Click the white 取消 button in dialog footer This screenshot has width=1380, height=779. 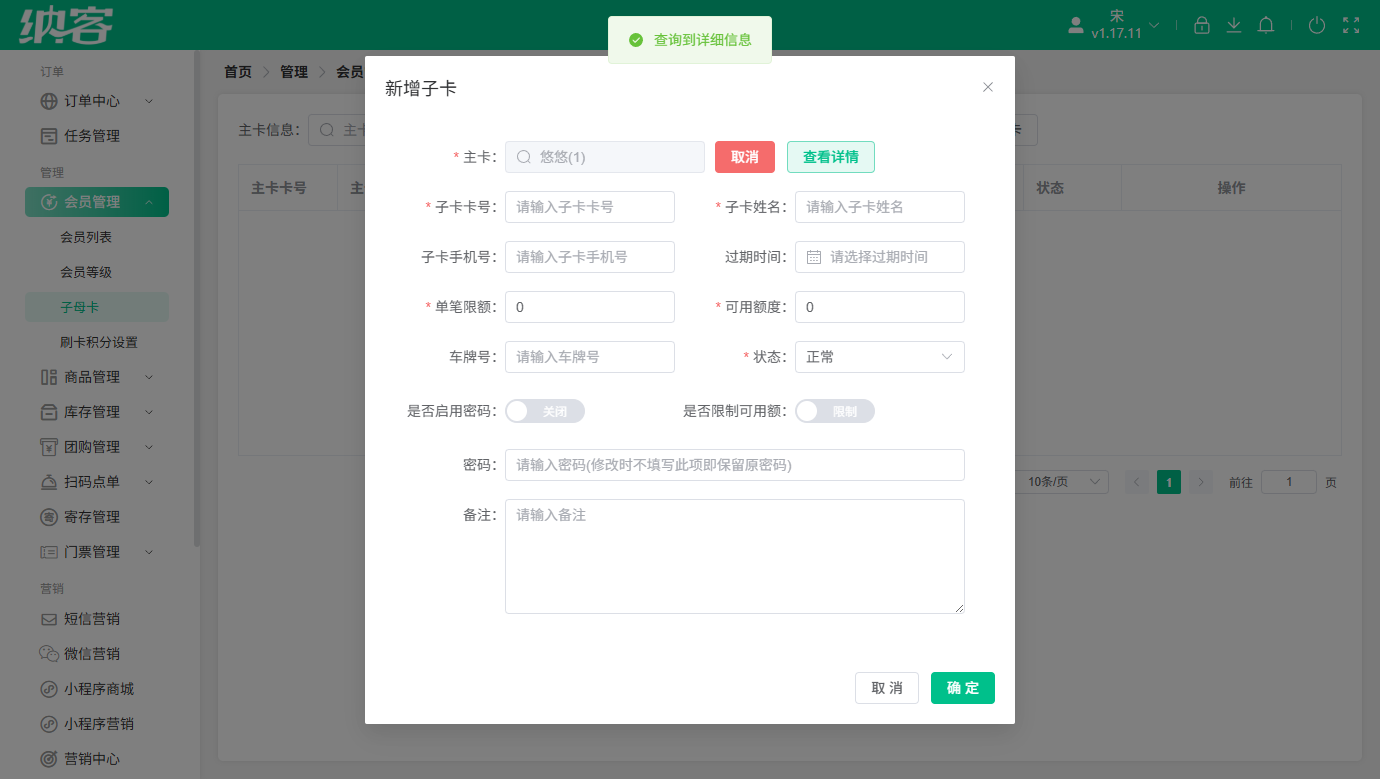[887, 688]
